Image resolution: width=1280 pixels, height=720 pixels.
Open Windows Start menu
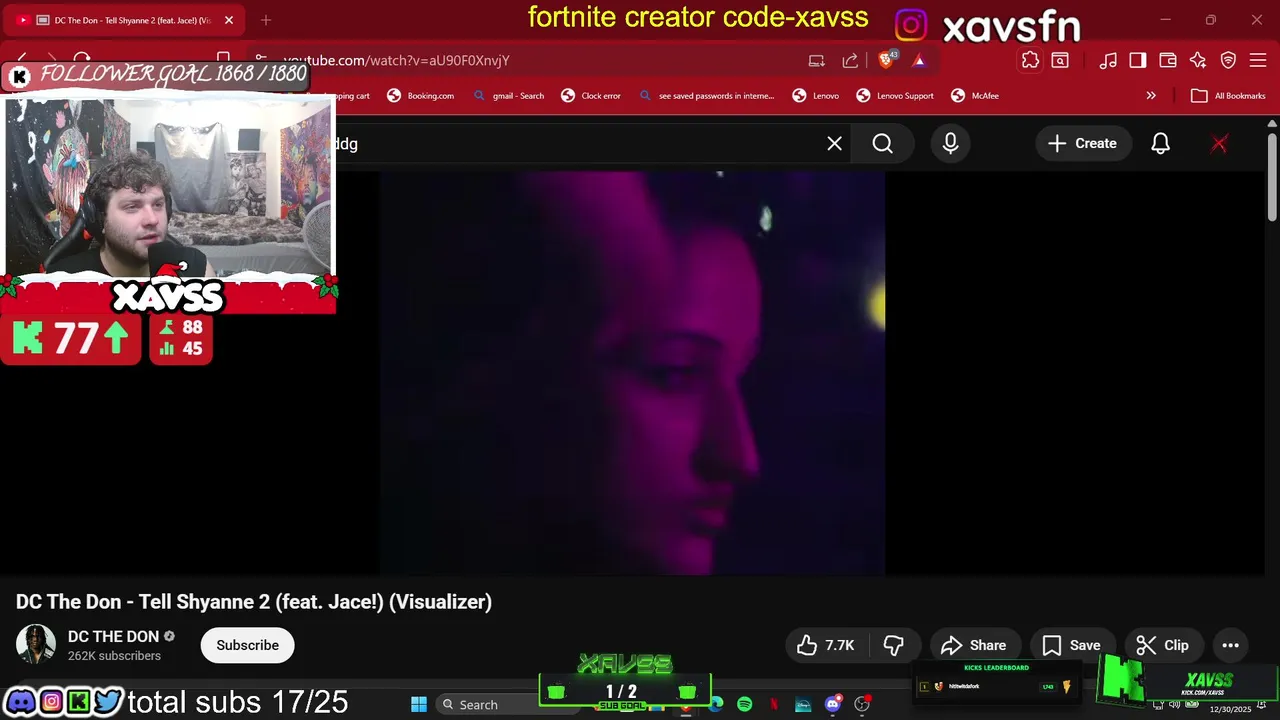click(419, 704)
